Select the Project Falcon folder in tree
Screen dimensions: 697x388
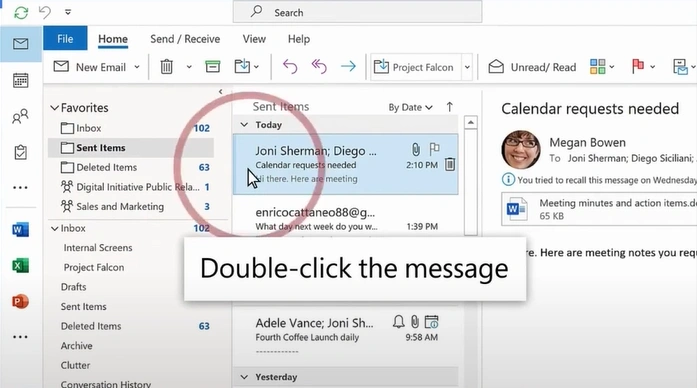94,267
